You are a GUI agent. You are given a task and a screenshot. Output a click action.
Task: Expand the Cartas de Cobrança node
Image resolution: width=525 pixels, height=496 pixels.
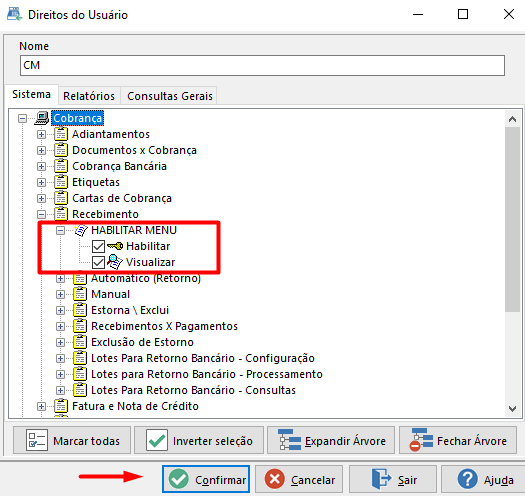point(42,199)
